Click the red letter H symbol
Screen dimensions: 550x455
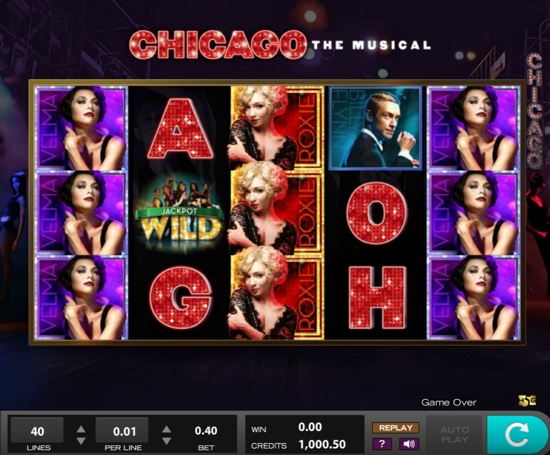(x=377, y=298)
